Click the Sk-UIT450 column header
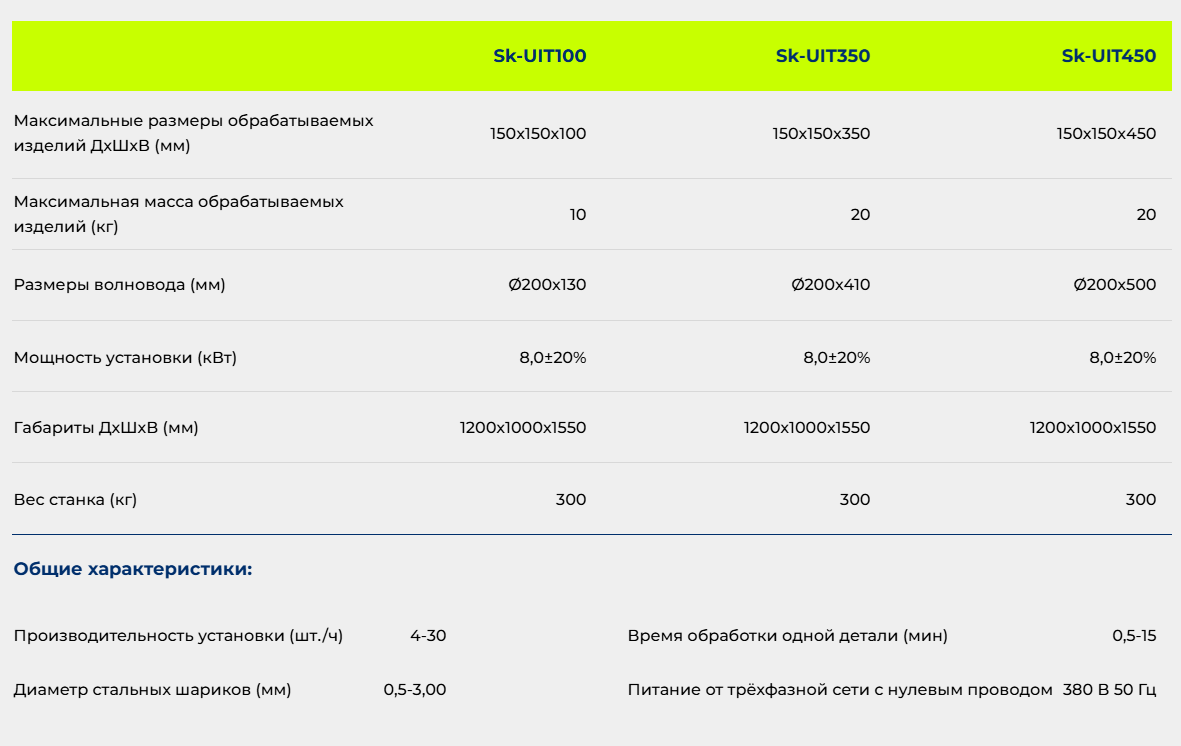The height and width of the screenshot is (746, 1181). [1108, 56]
